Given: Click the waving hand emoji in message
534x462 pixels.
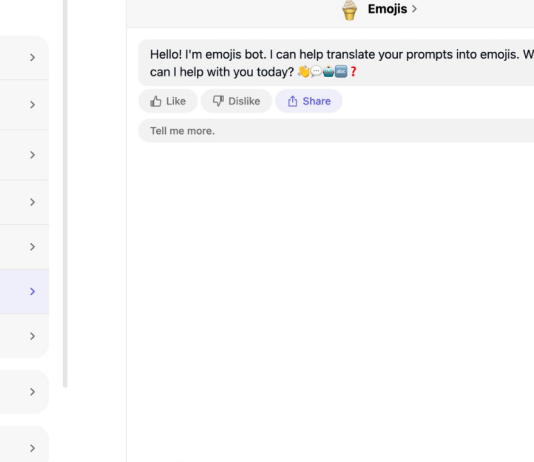Looking at the screenshot, I should pos(303,71).
